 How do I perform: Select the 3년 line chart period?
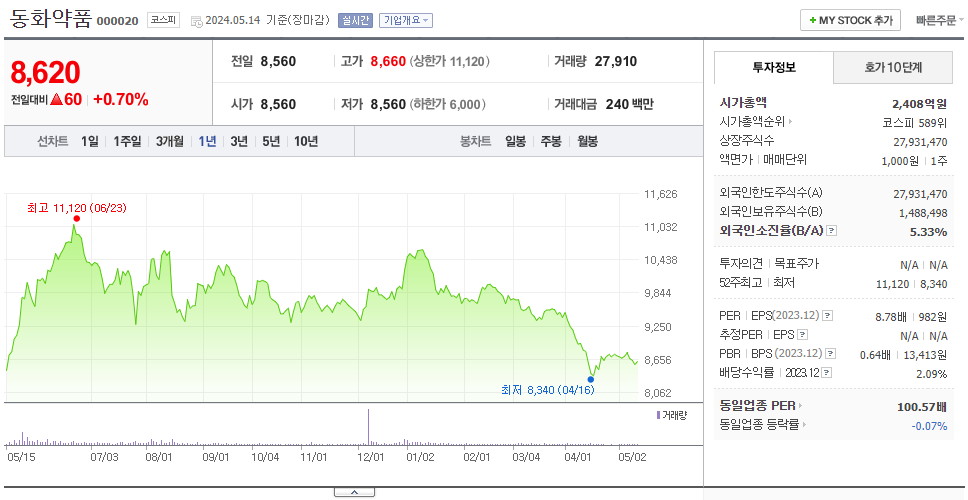[239, 141]
